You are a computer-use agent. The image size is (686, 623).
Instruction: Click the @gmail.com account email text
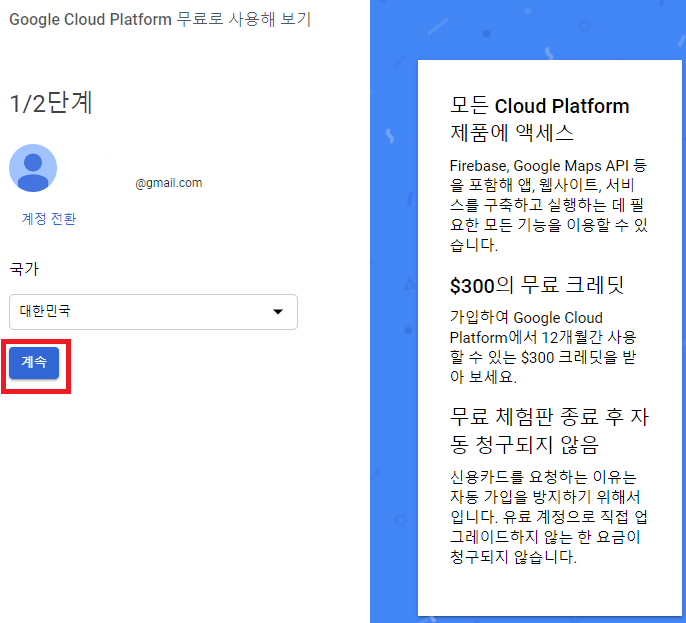[168, 183]
